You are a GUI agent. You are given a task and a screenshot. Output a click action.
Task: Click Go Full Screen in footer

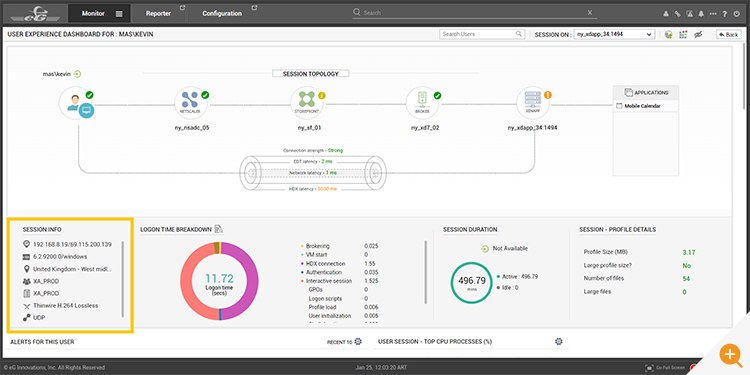pyautogui.click(x=665, y=368)
